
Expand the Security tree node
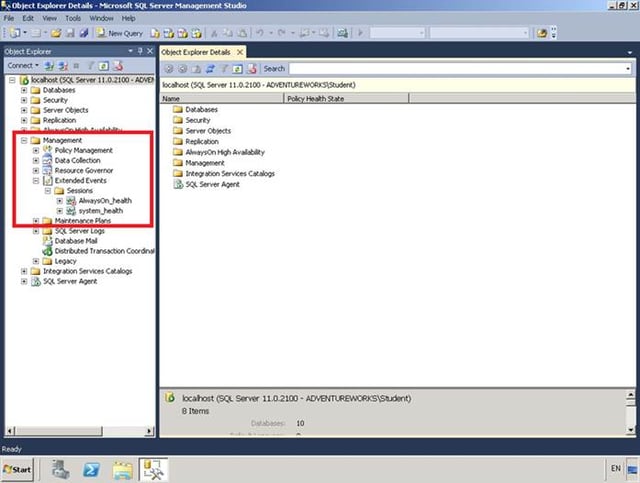click(x=24, y=100)
